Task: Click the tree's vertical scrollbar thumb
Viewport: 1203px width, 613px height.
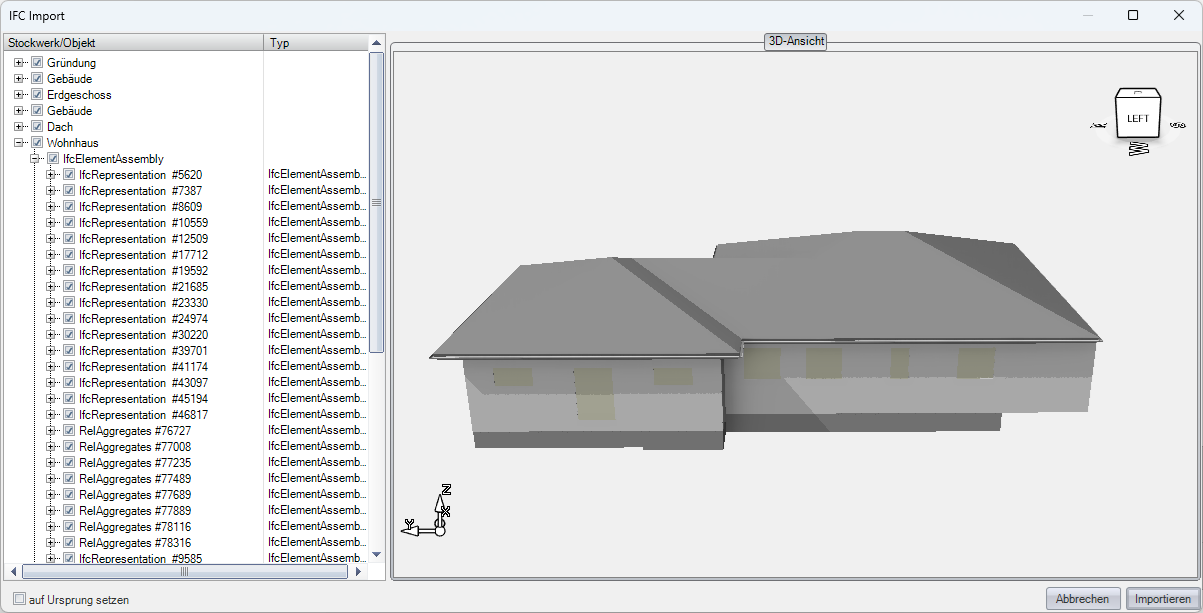Action: pyautogui.click(x=377, y=202)
